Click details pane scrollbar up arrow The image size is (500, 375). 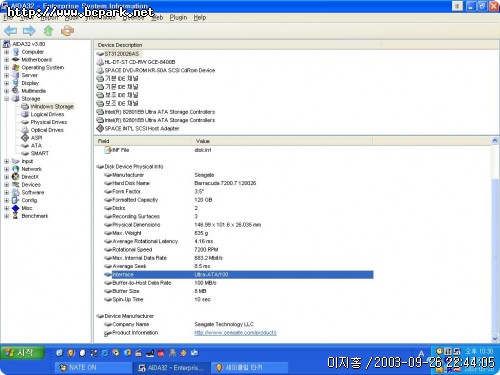495,141
